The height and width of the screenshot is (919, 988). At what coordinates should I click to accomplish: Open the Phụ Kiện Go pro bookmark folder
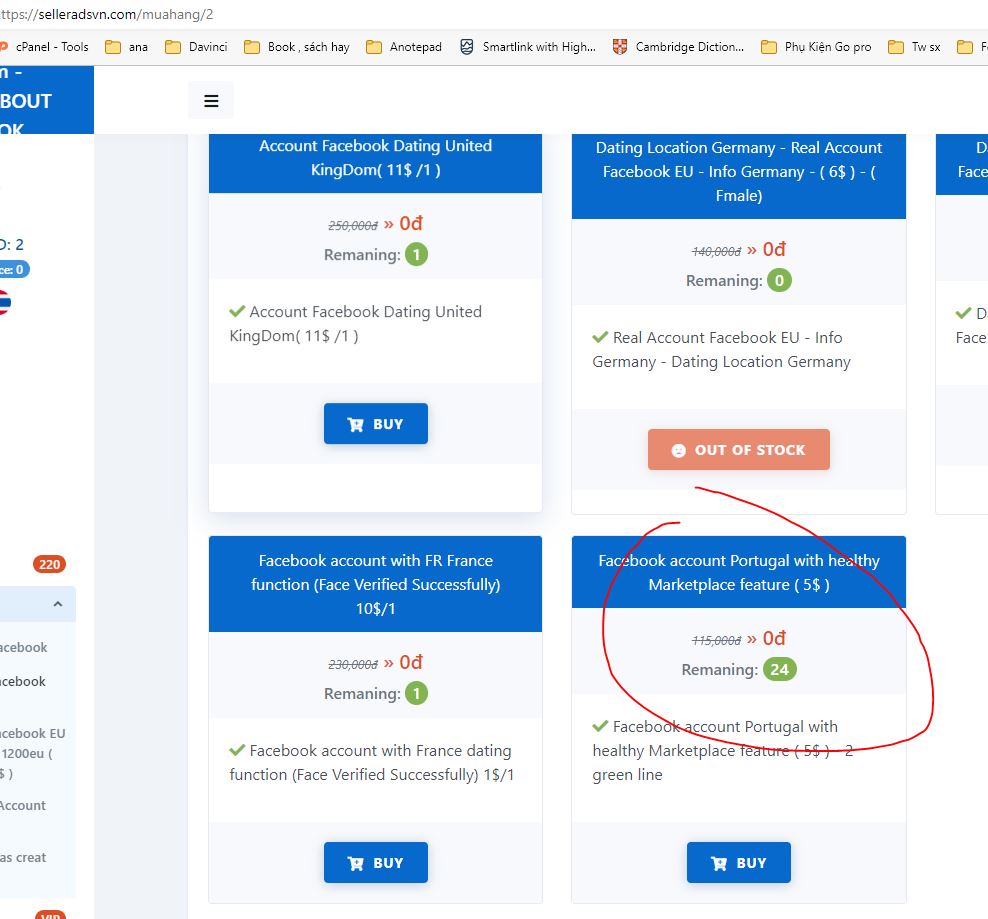click(x=816, y=47)
